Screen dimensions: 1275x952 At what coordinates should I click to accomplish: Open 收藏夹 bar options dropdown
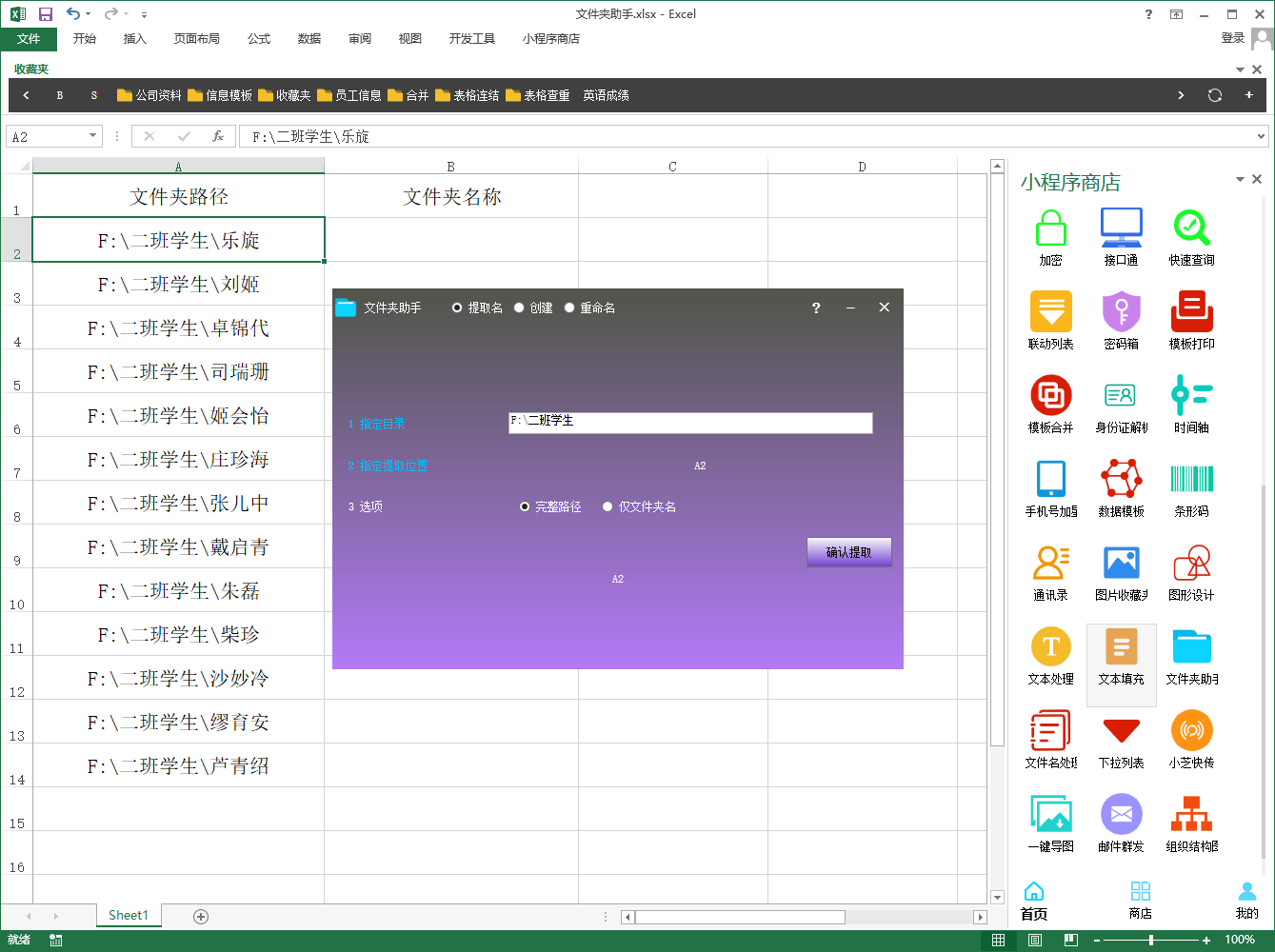coord(1240,69)
